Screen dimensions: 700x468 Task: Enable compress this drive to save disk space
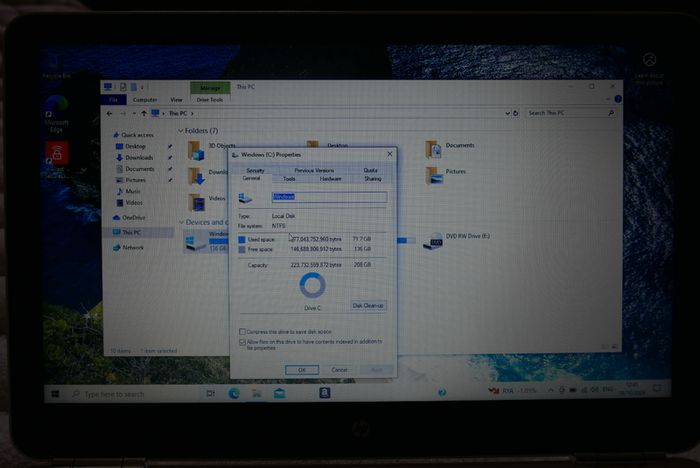pyautogui.click(x=242, y=332)
